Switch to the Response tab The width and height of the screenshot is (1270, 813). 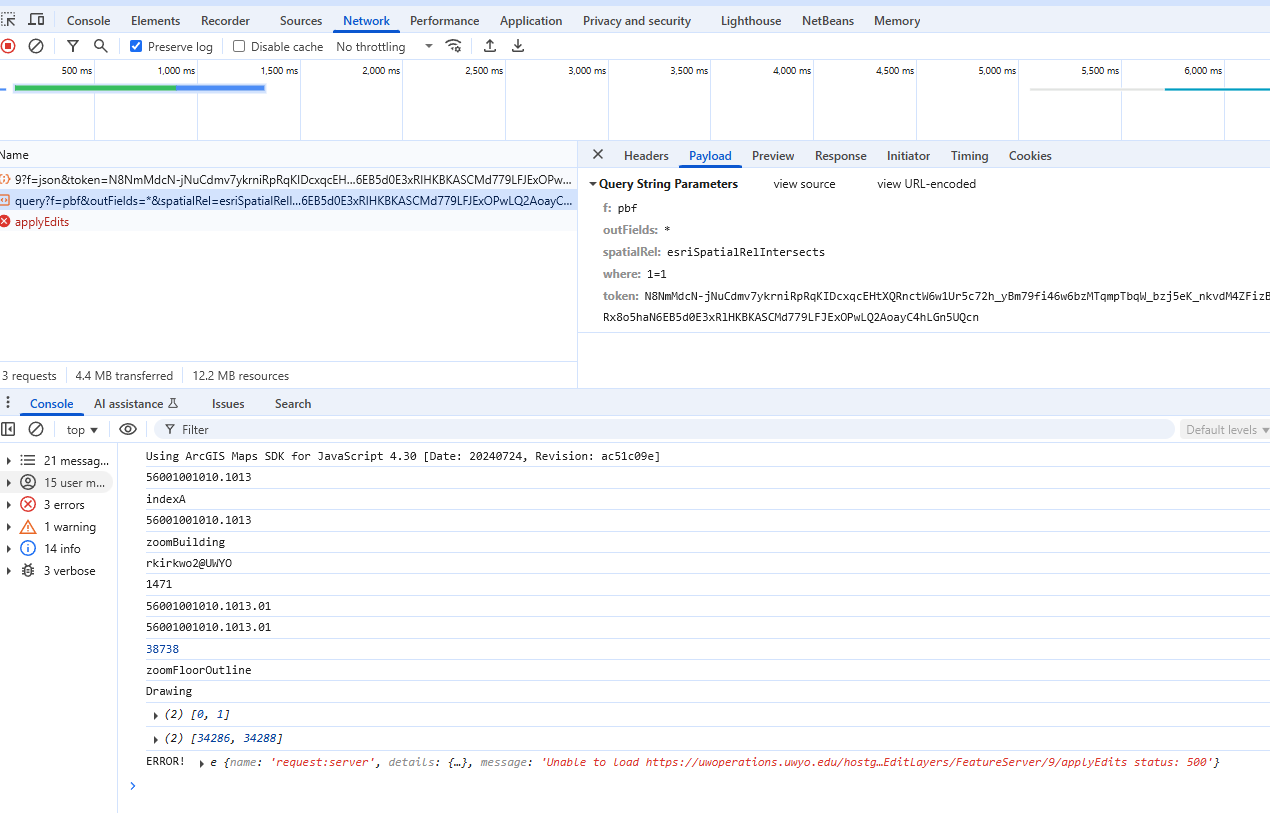point(840,156)
